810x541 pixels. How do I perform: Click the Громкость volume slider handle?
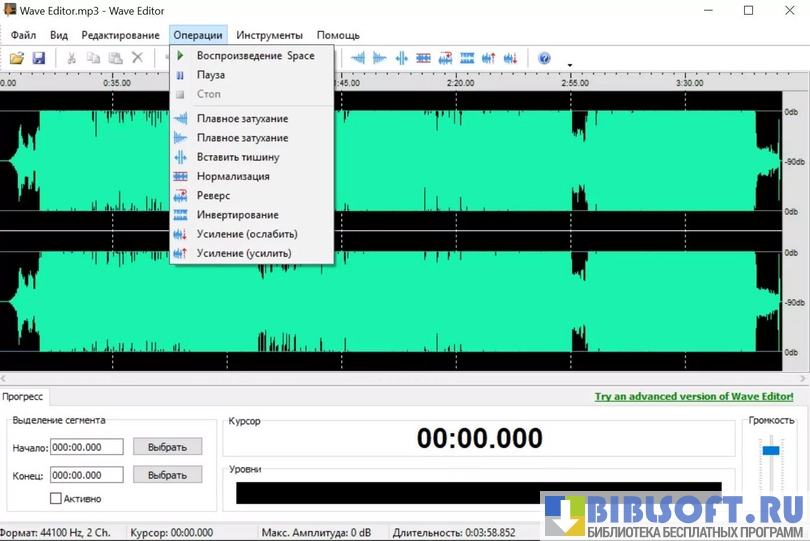[x=770, y=451]
